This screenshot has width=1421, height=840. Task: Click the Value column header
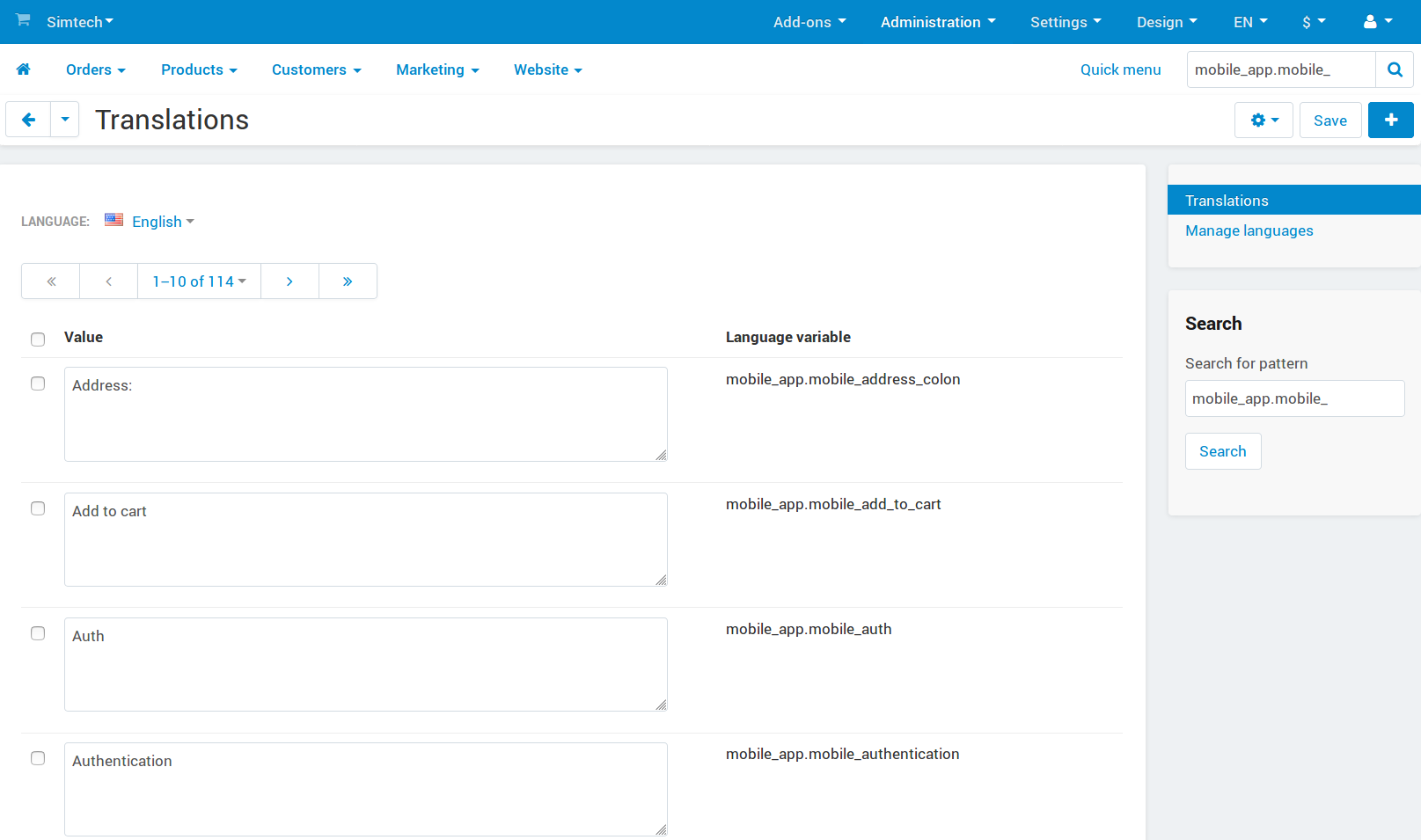[x=84, y=337]
